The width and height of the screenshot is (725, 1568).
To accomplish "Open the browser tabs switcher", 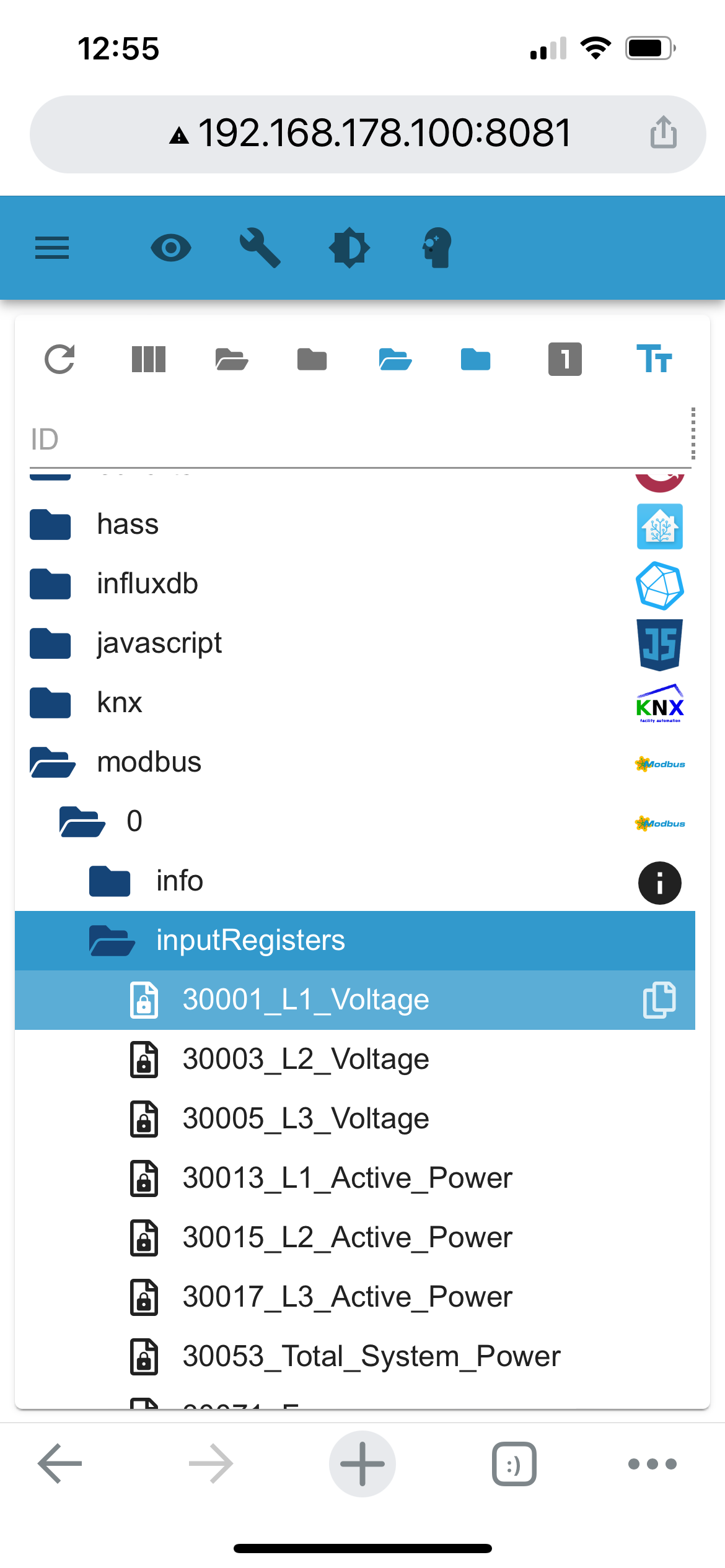I will 514,1464.
